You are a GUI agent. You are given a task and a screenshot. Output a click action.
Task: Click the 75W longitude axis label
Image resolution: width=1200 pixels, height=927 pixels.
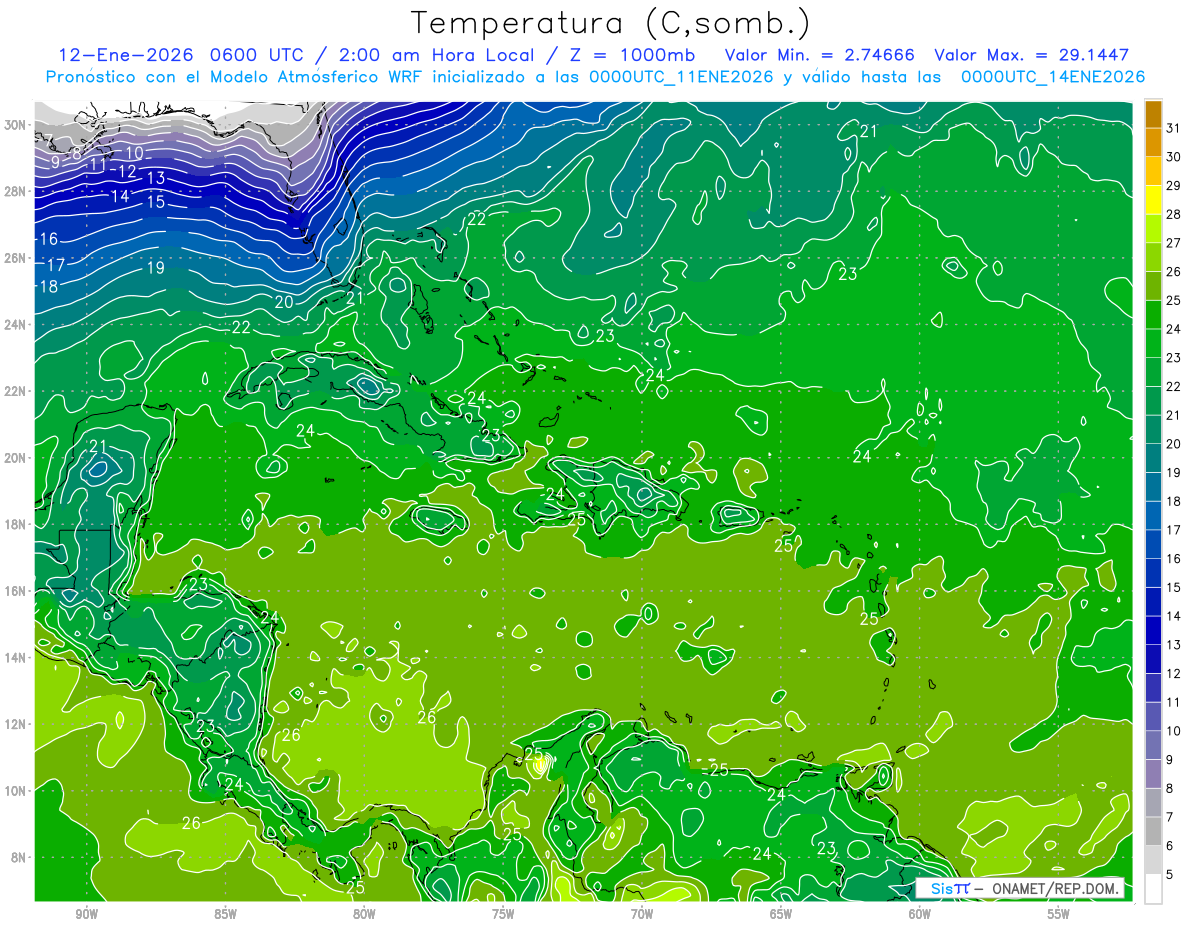pyautogui.click(x=503, y=914)
